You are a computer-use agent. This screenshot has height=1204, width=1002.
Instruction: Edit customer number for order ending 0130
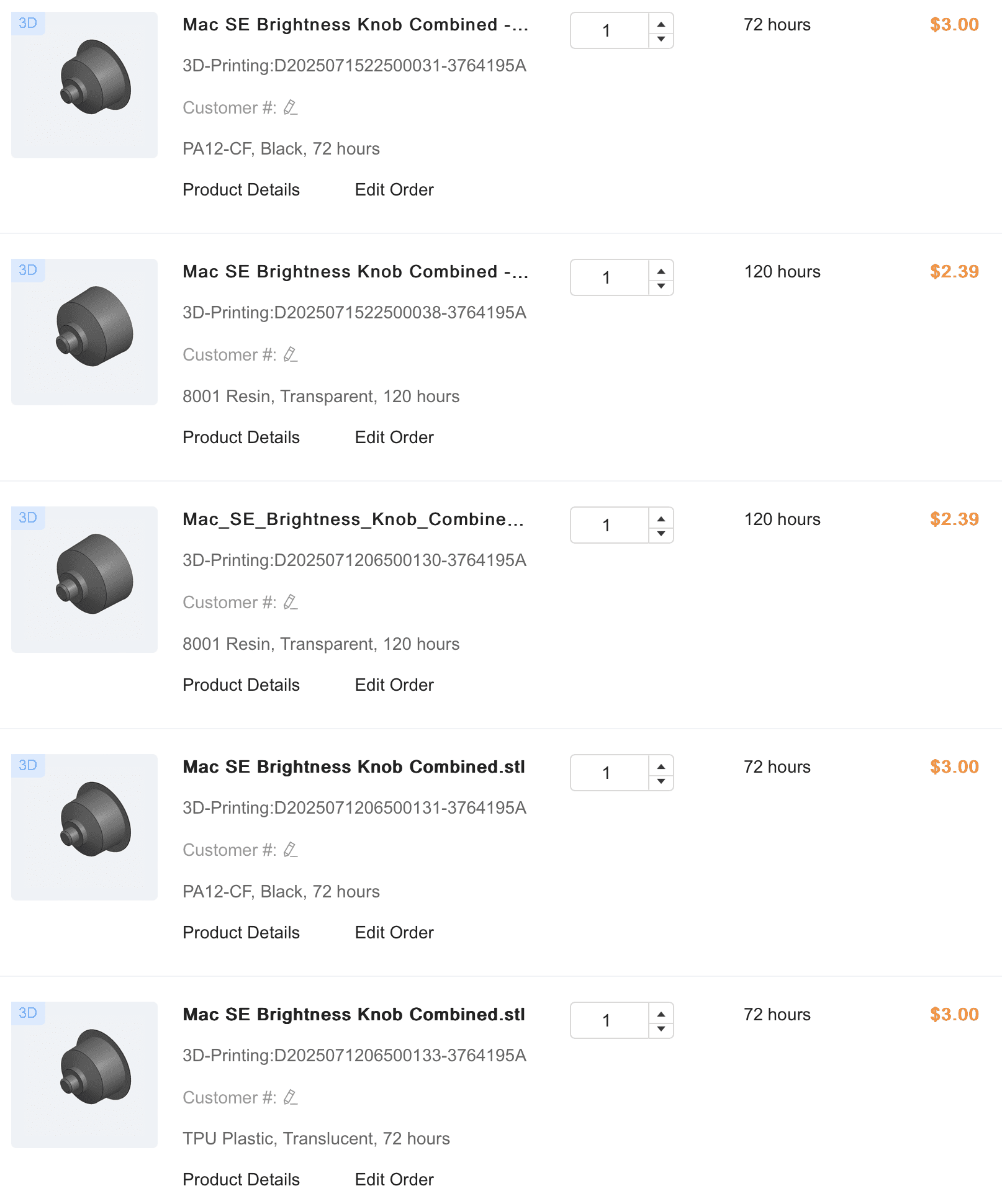(x=291, y=603)
